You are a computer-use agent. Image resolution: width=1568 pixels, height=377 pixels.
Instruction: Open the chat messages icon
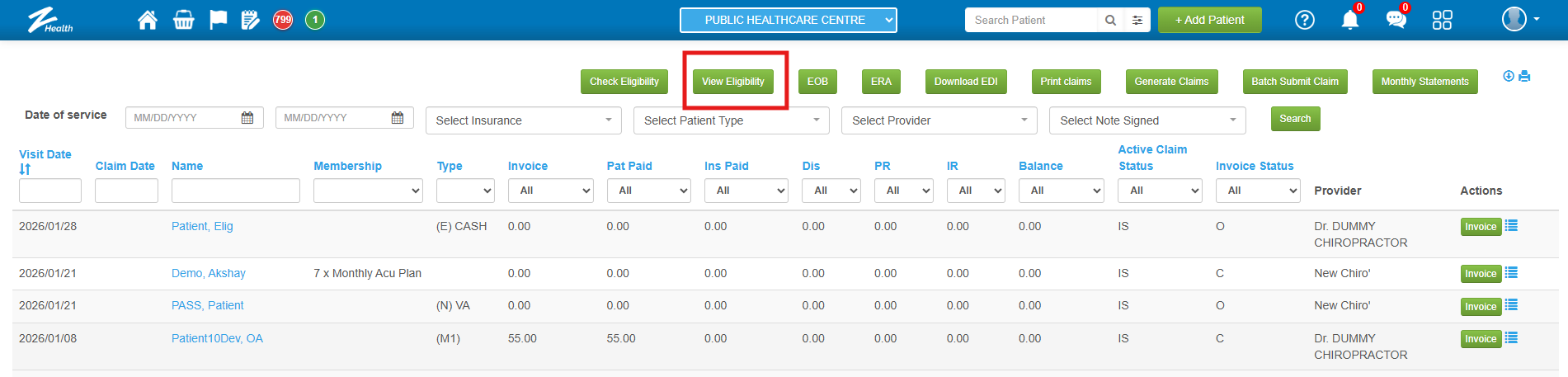1396,20
